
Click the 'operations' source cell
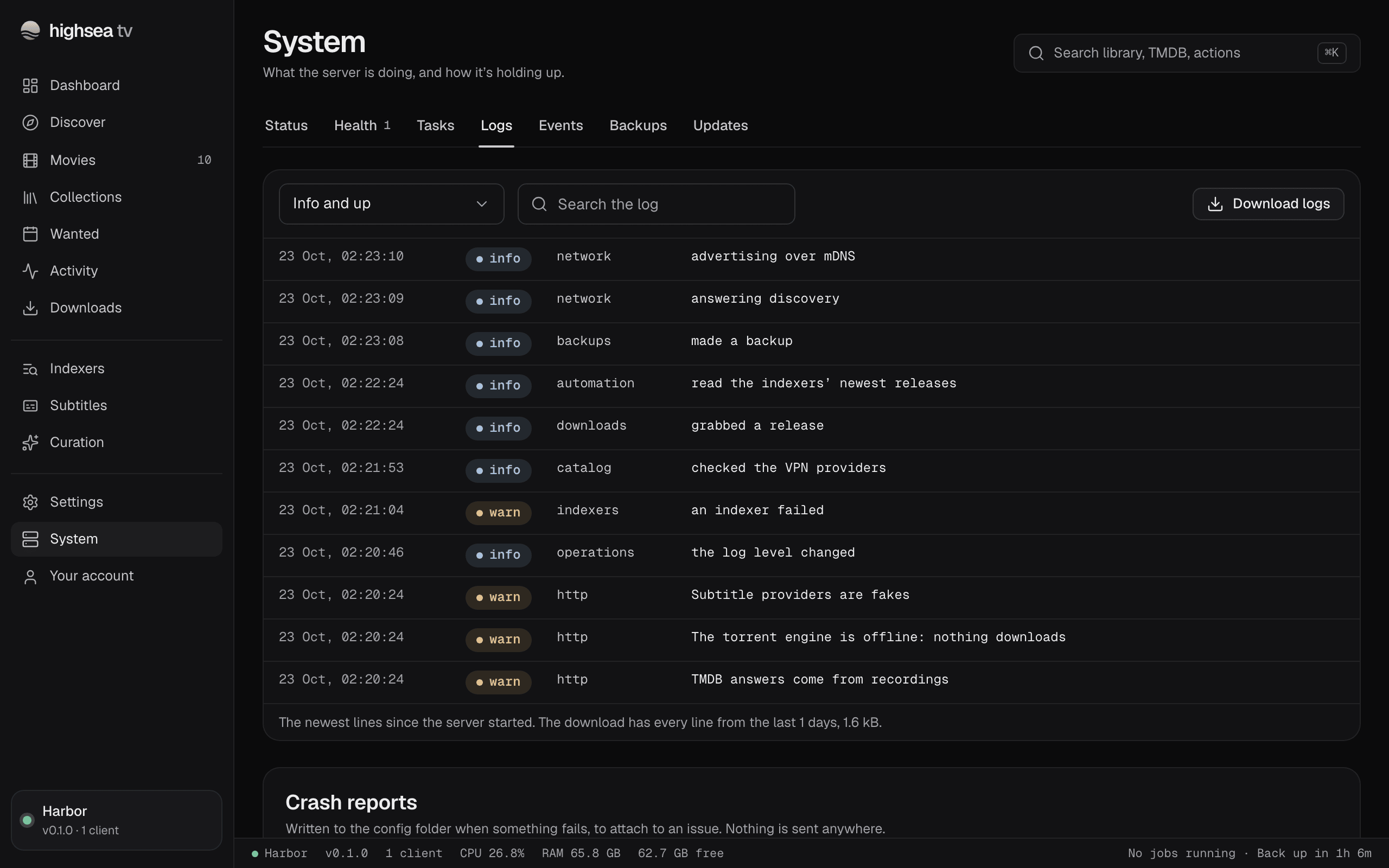[595, 552]
